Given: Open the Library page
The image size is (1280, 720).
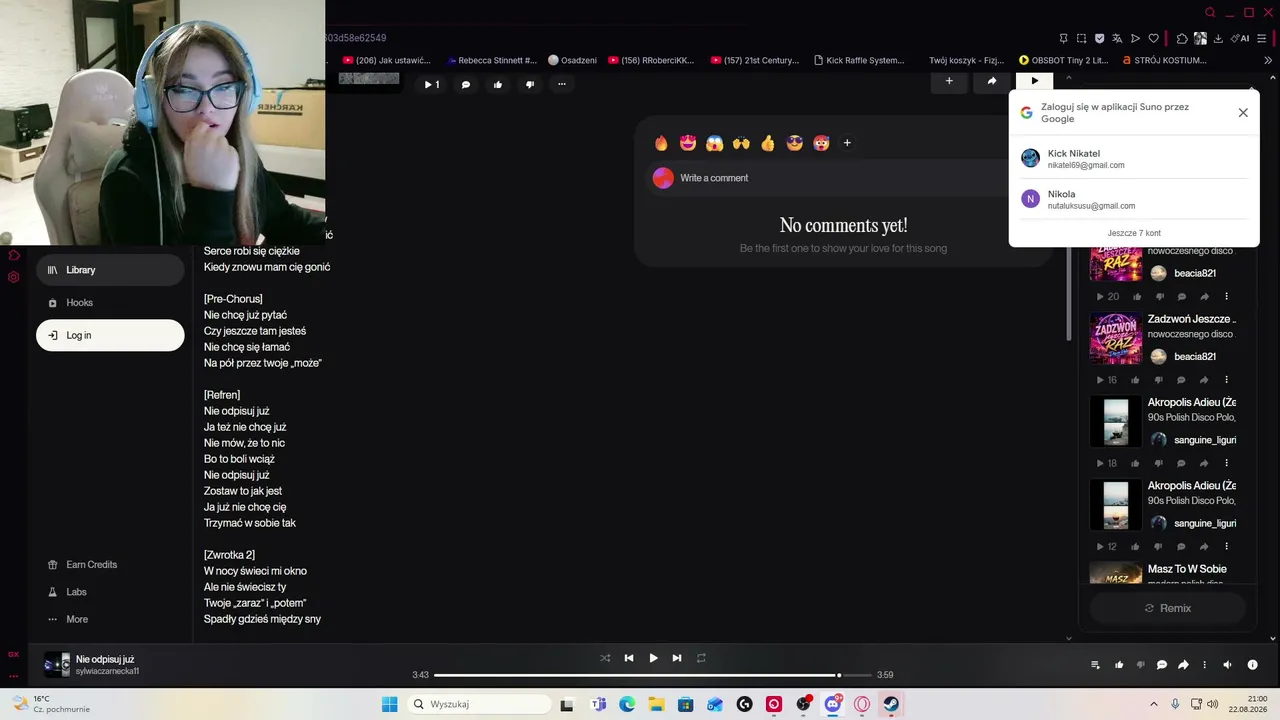Looking at the screenshot, I should (x=110, y=270).
